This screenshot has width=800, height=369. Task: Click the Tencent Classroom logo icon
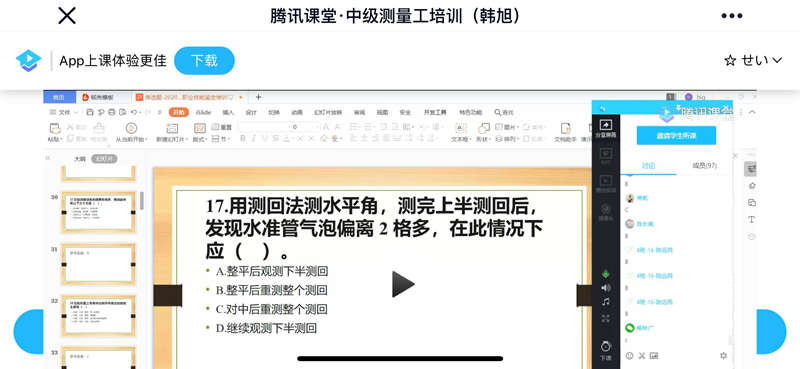click(28, 61)
